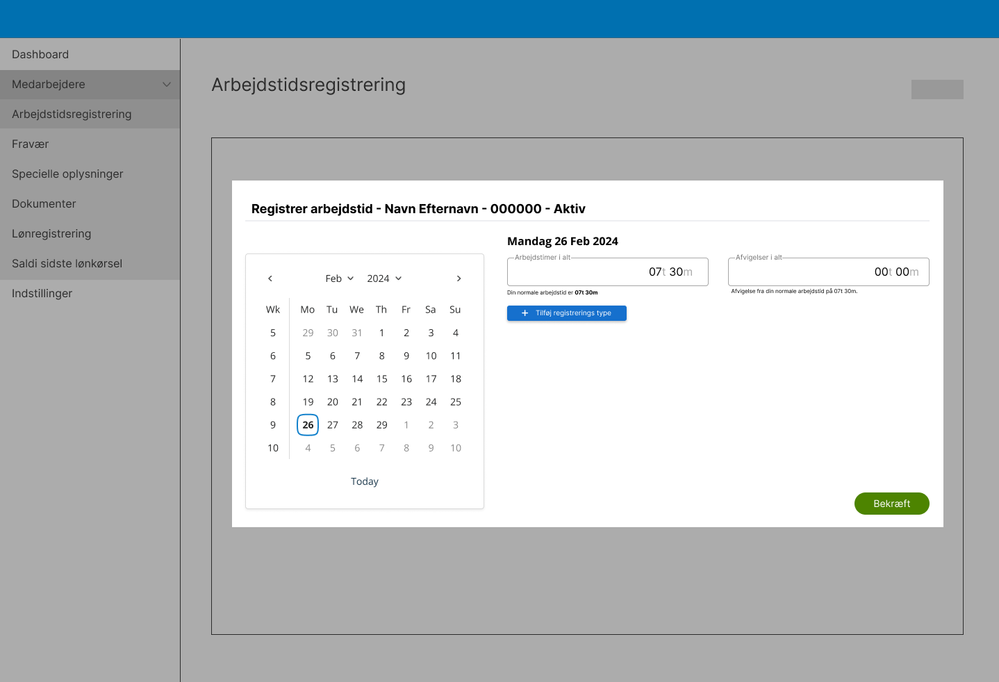Click the grey button beside the page heading

937,89
